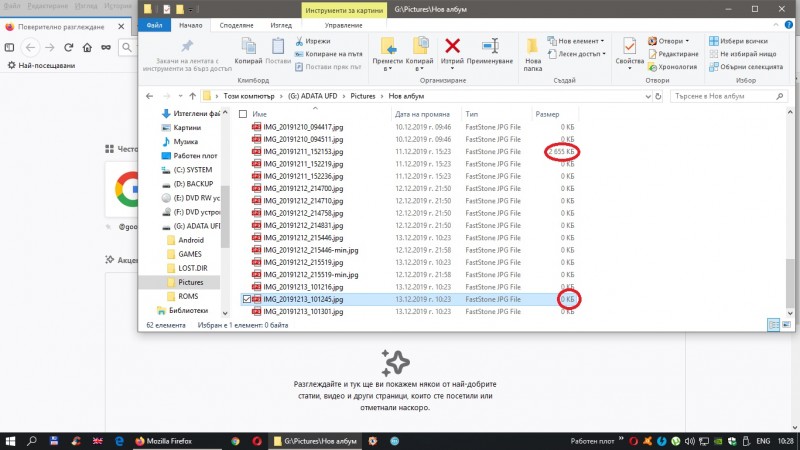Switch to details view icon
This screenshot has width=800, height=450.
pos(773,325)
